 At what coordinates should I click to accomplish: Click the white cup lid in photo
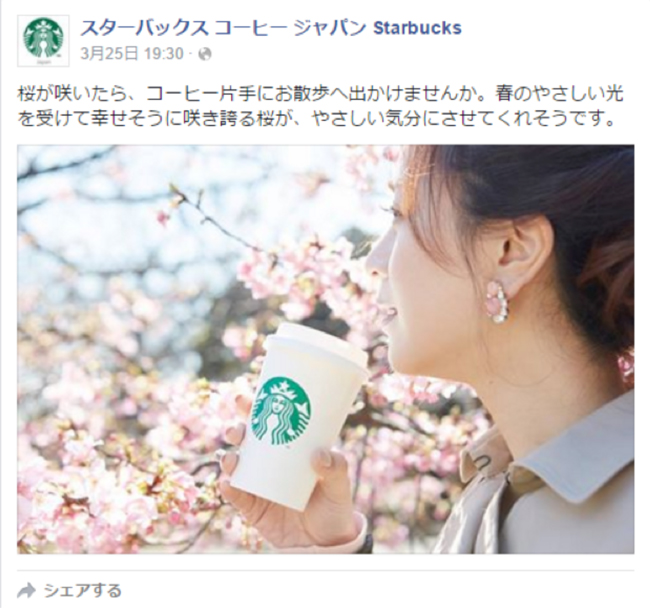[316, 348]
